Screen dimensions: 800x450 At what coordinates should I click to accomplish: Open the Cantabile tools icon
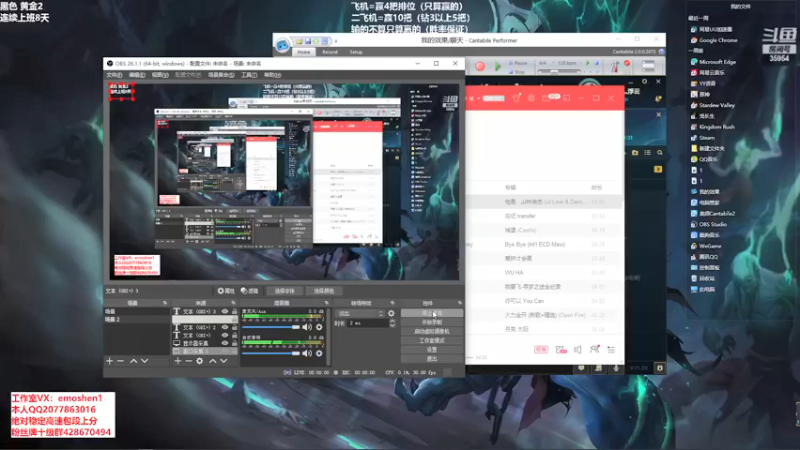coord(614,66)
